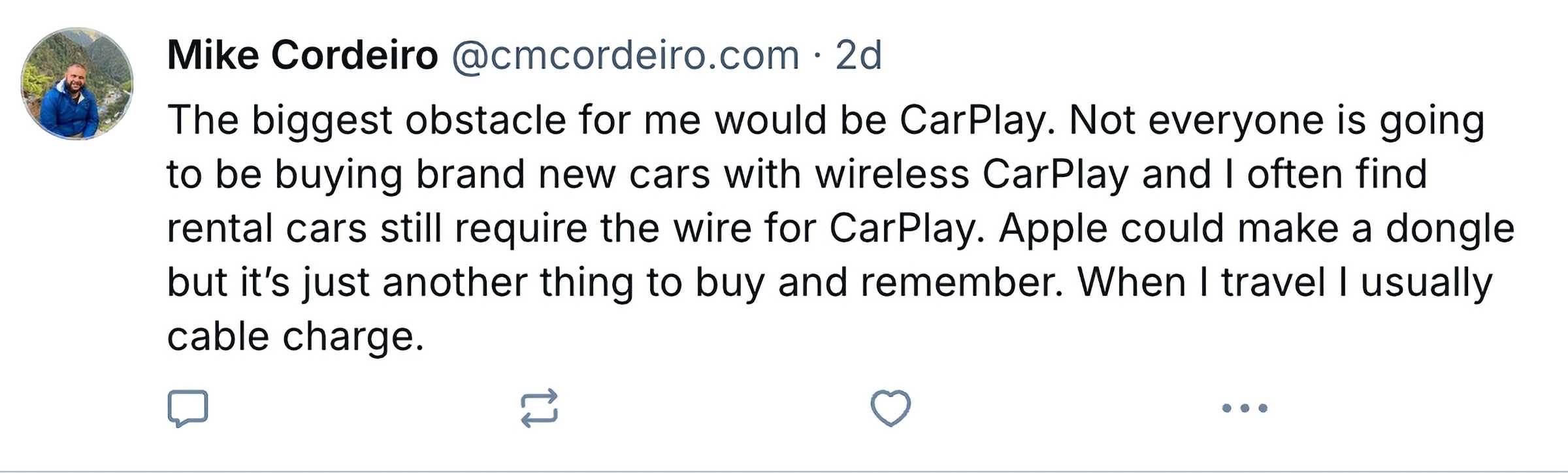The width and height of the screenshot is (1568, 473).
Task: Open the post by clicking its text
Action: (784, 229)
